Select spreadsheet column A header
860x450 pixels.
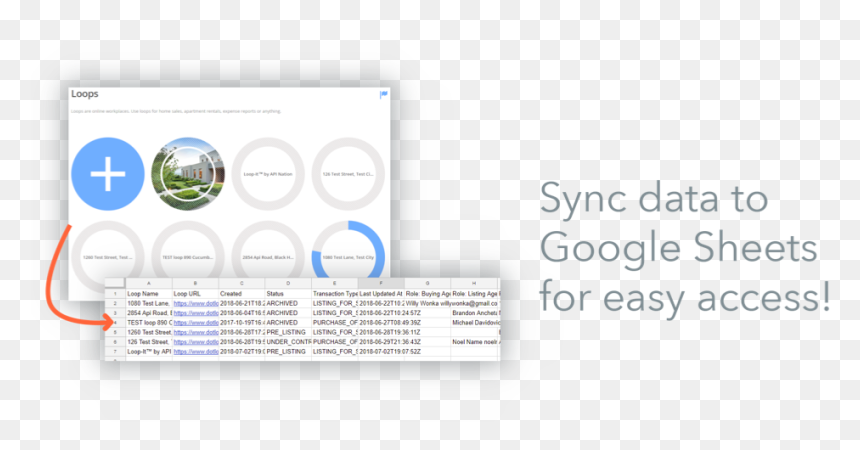(x=149, y=283)
